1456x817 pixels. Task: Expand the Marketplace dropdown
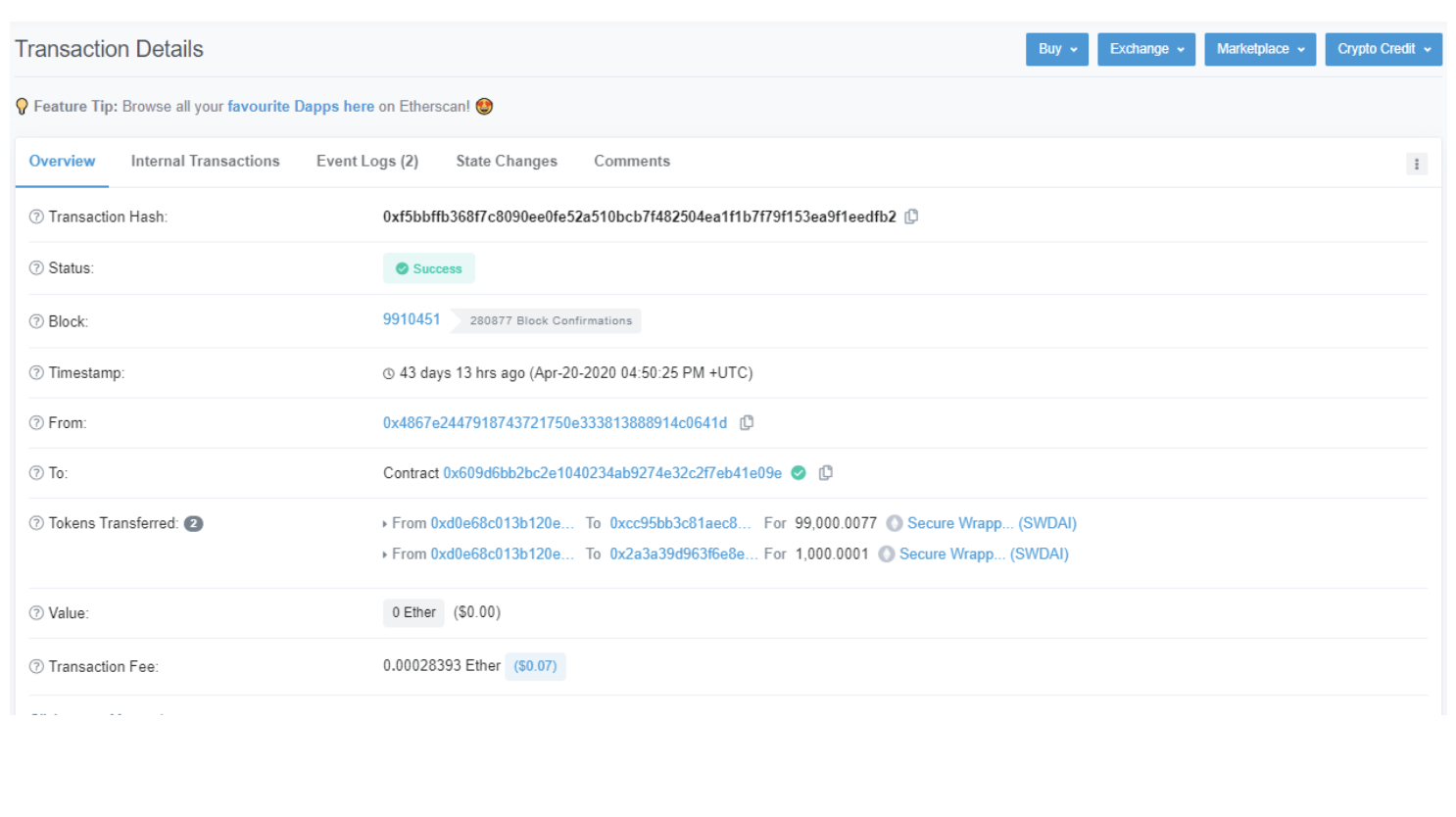point(1259,49)
